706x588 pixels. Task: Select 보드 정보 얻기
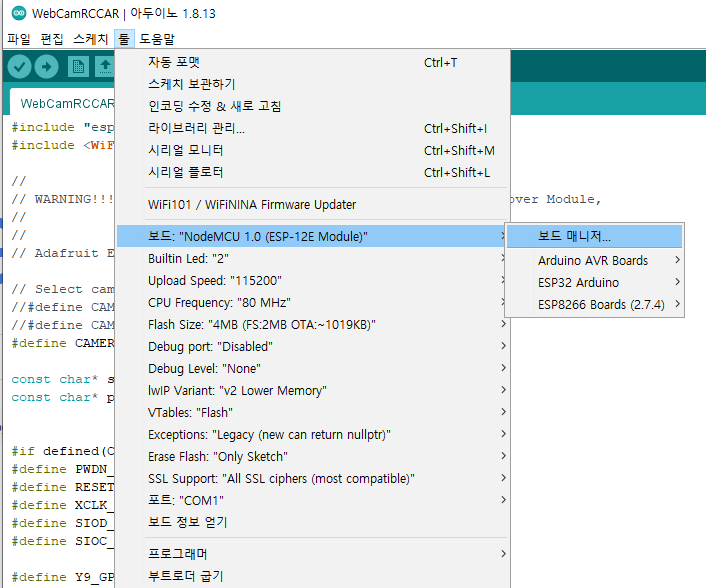[x=313, y=522]
